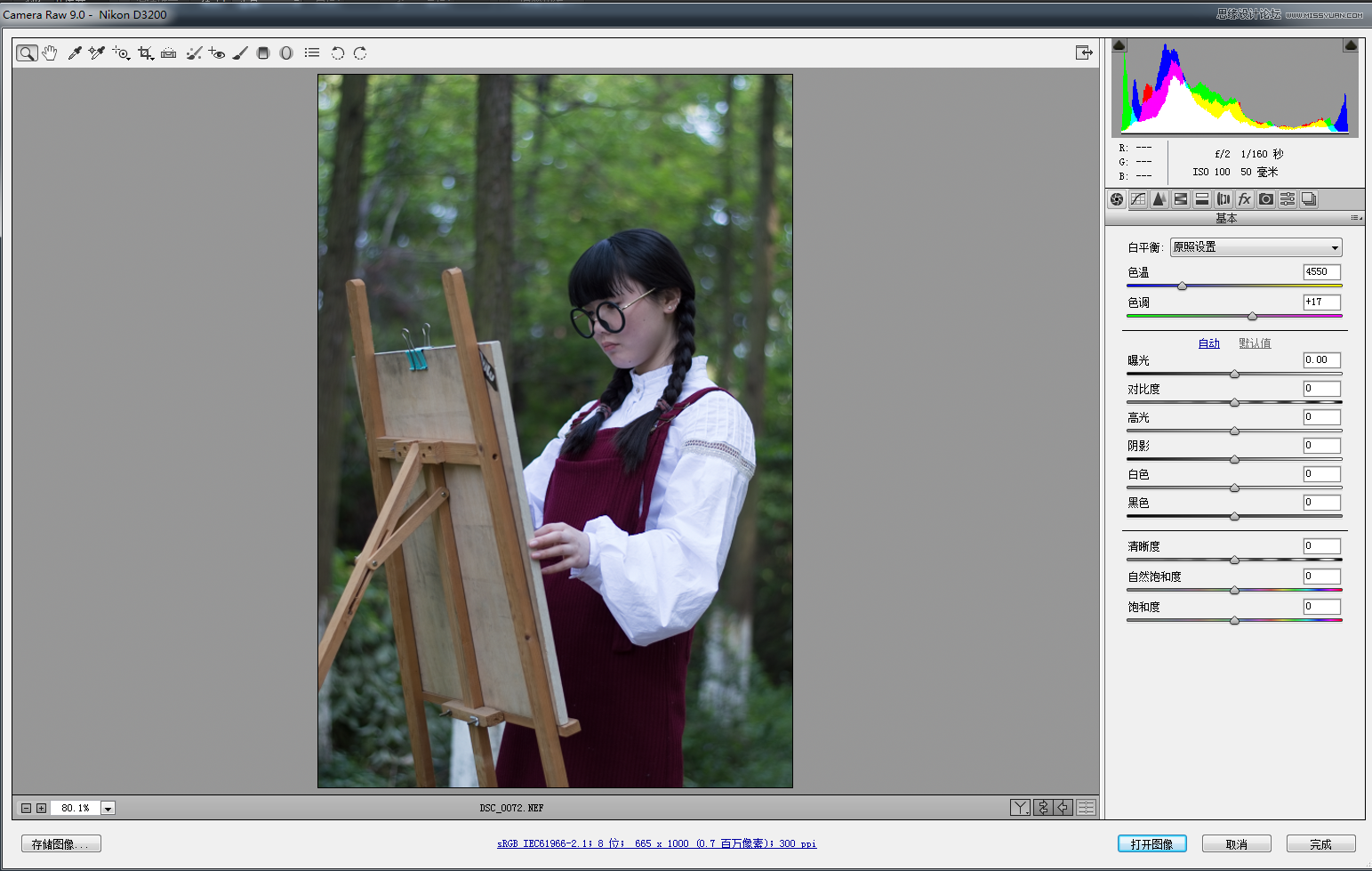The height and width of the screenshot is (871, 1372).
Task: Click the 曝光 exposure value field
Action: [x=1321, y=360]
